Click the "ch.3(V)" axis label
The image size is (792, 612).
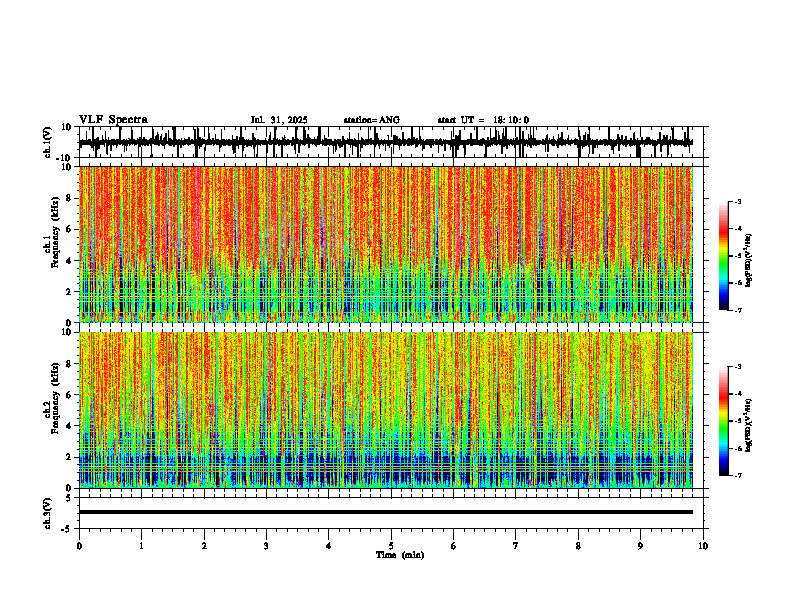(x=48, y=514)
